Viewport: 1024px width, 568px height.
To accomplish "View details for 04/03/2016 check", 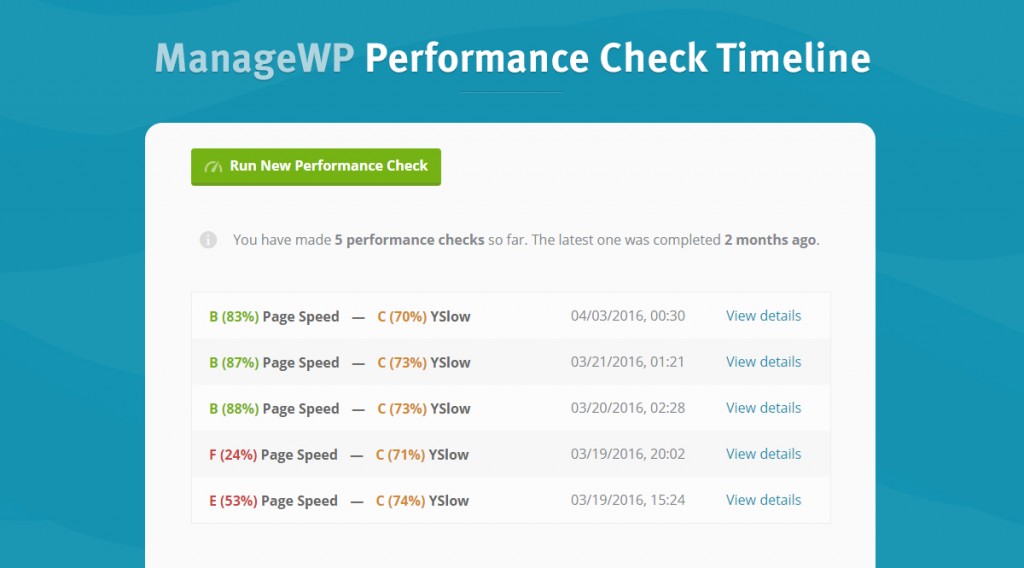I will 763,316.
